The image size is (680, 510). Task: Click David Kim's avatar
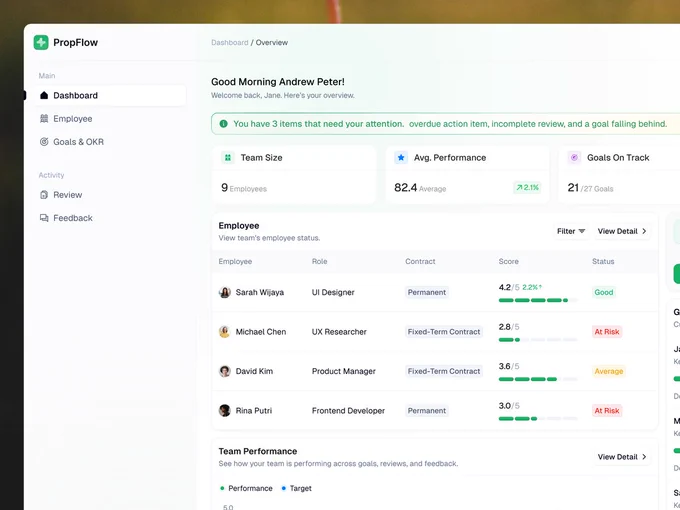coord(225,371)
